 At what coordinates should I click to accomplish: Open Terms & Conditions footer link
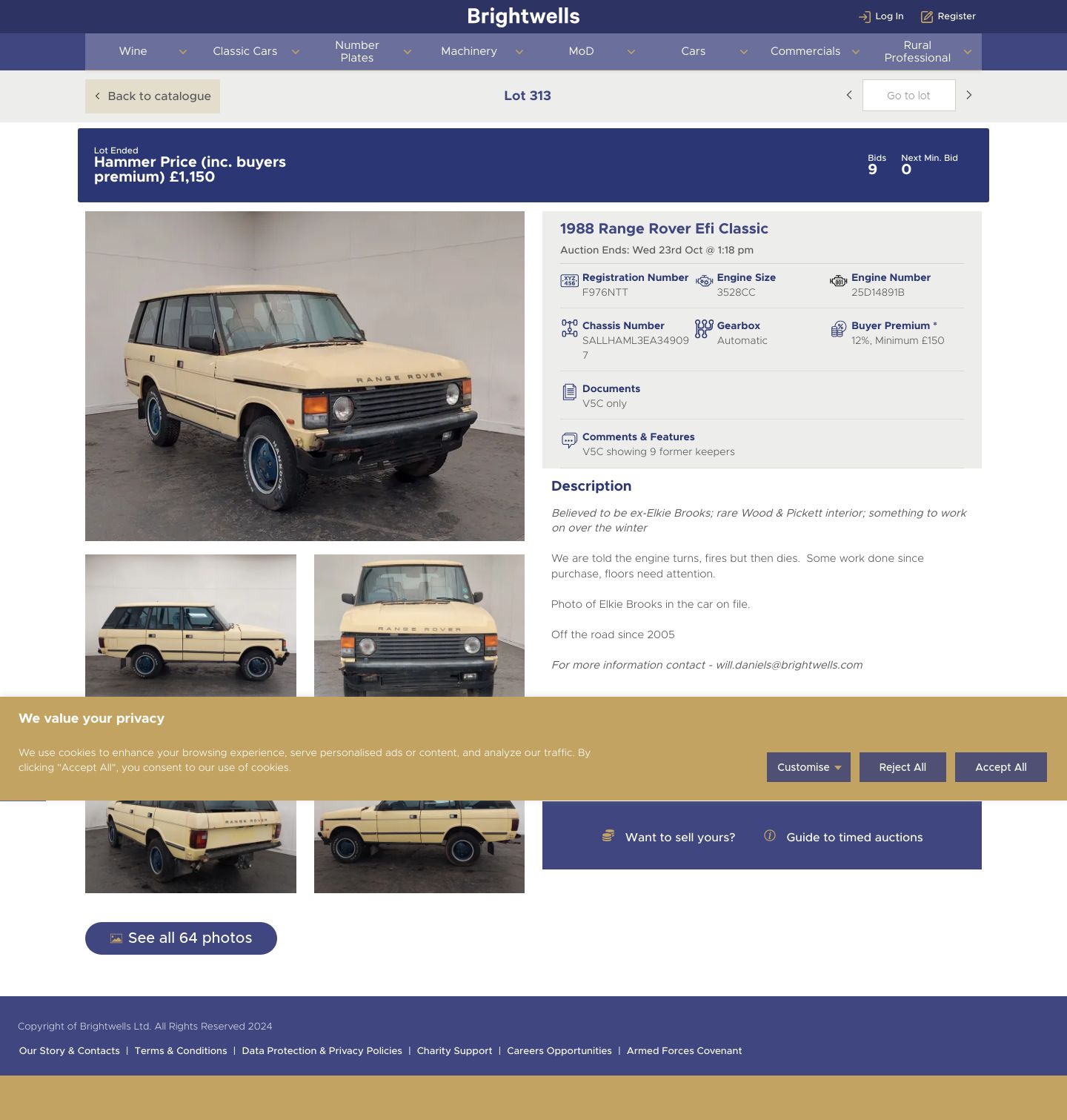coord(181,1051)
